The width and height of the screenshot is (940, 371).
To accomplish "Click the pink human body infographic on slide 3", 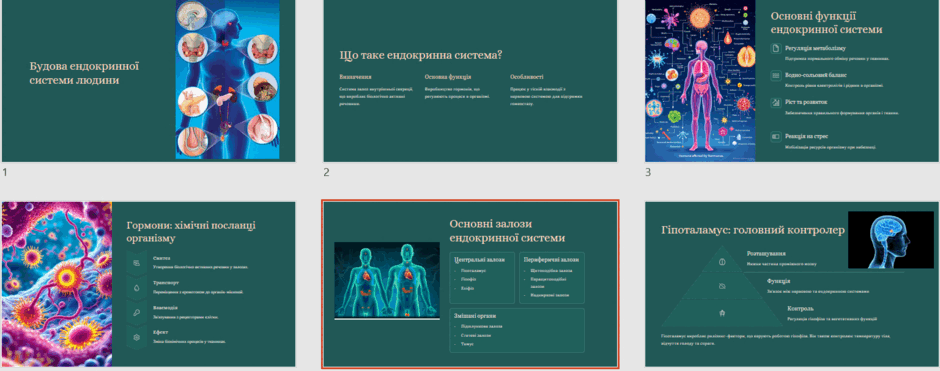I will coord(700,80).
